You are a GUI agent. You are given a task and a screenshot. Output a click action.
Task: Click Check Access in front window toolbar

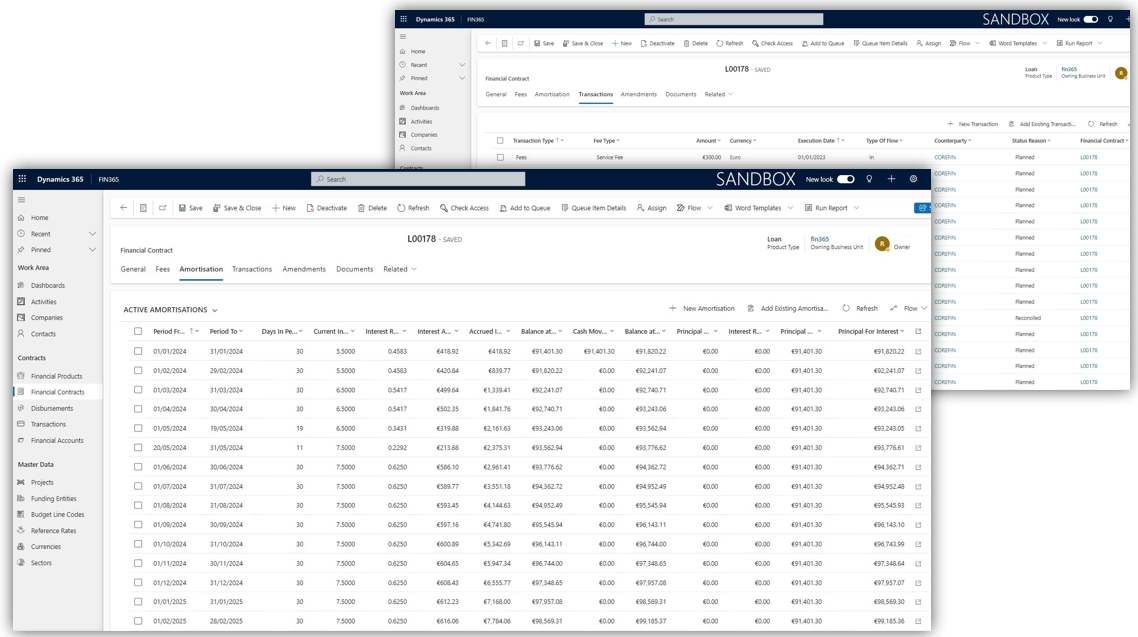pos(464,208)
